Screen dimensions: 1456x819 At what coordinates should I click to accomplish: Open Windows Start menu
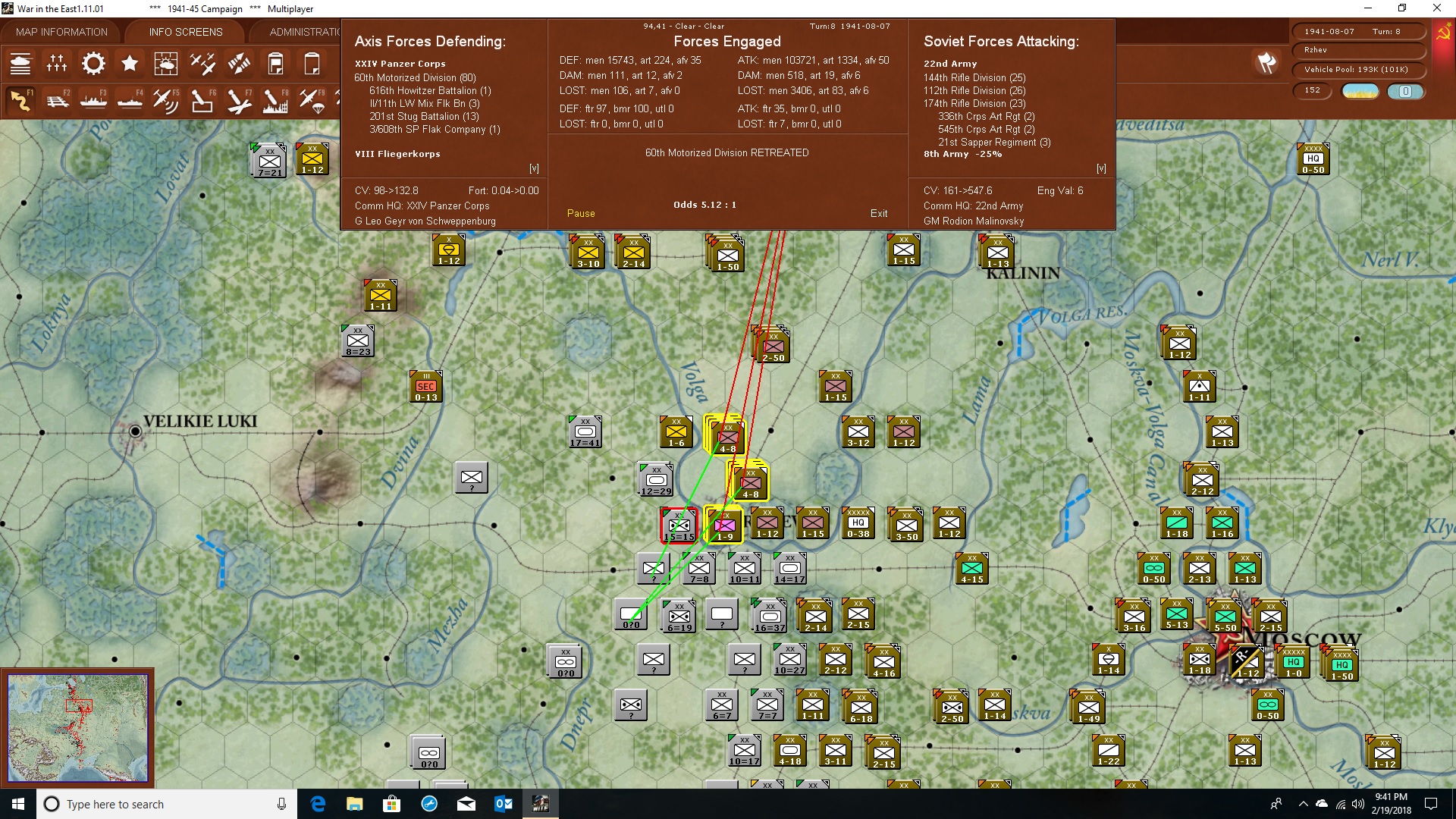point(18,804)
